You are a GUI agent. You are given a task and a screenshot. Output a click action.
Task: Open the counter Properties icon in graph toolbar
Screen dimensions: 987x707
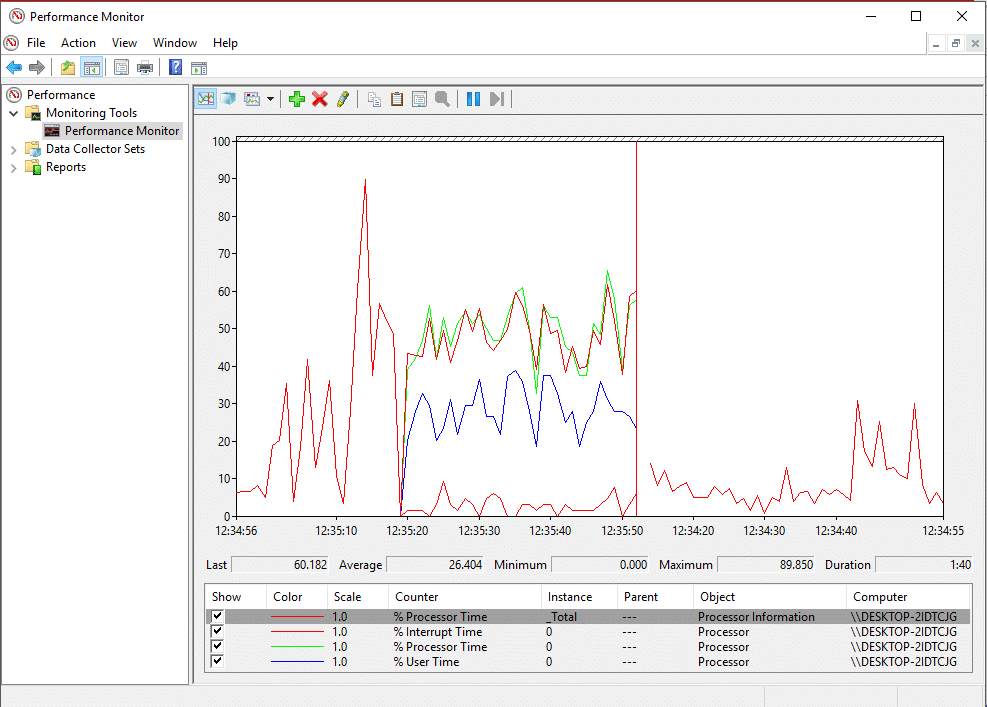(x=420, y=99)
